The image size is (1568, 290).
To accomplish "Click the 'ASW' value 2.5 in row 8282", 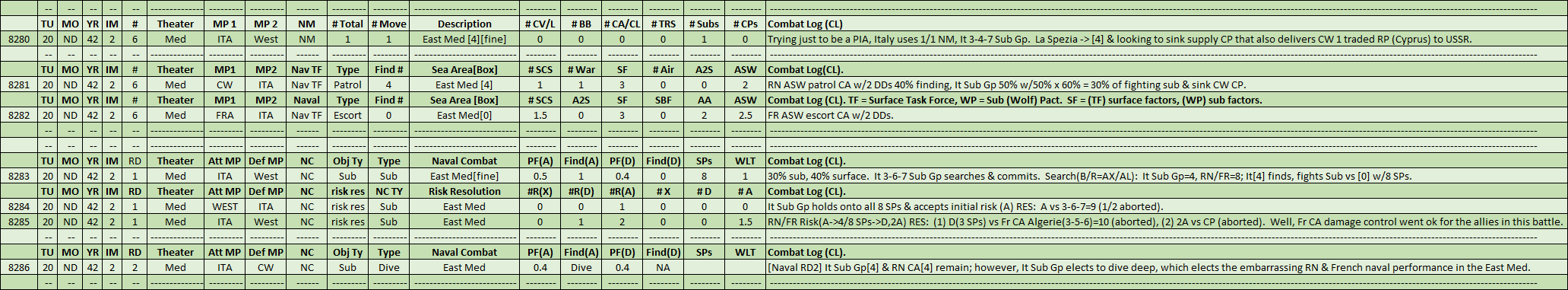I will coord(745,115).
